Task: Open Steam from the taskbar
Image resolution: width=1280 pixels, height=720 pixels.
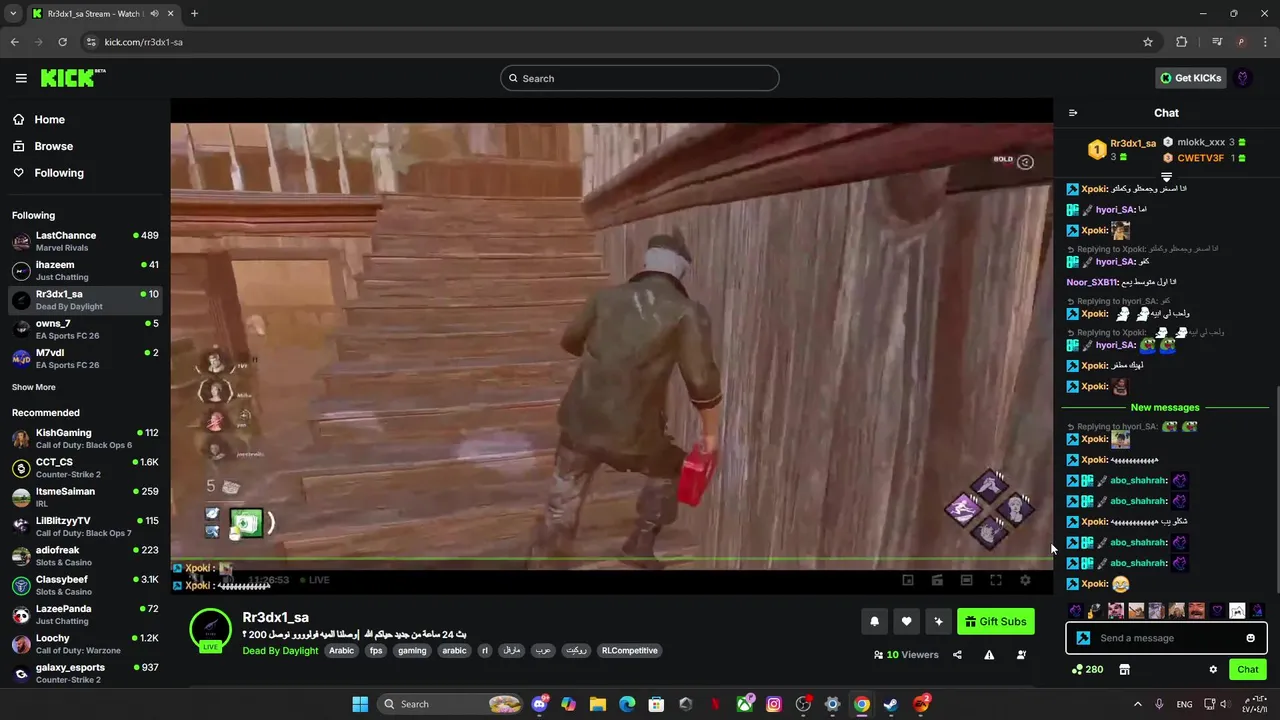Action: [x=891, y=704]
